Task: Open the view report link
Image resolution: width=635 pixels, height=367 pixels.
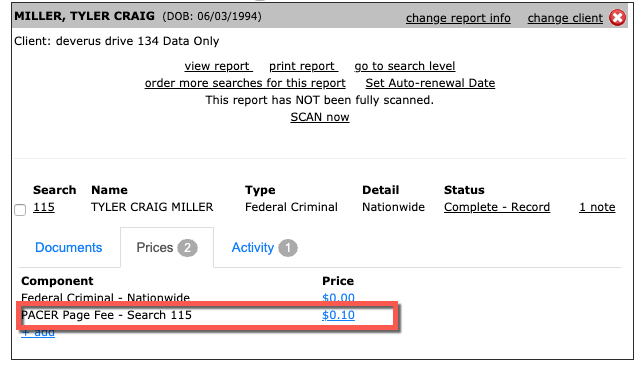Action: coord(218,66)
